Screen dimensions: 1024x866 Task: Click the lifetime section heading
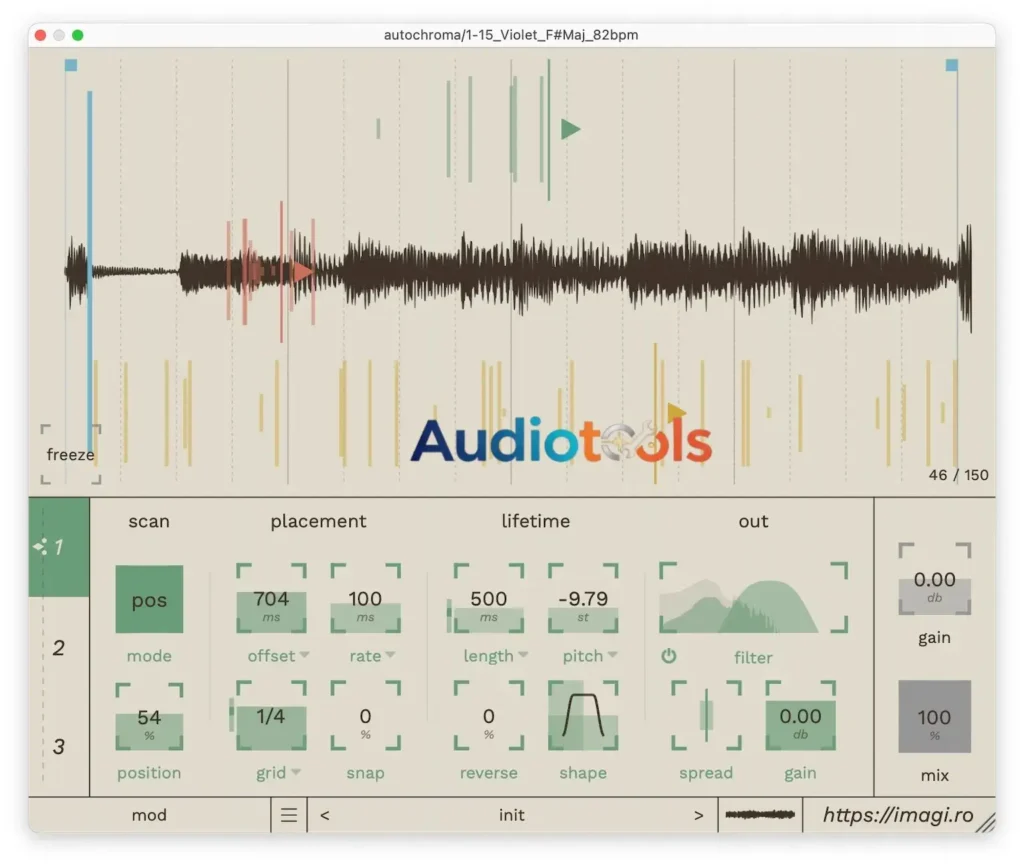(536, 521)
